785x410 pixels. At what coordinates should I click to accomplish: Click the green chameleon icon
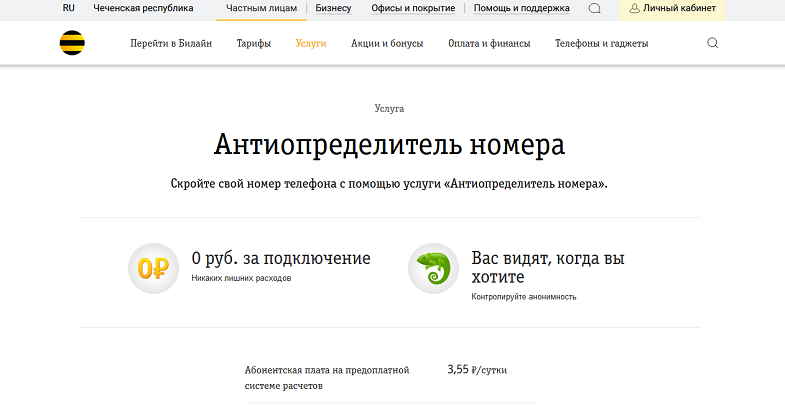pyautogui.click(x=433, y=268)
